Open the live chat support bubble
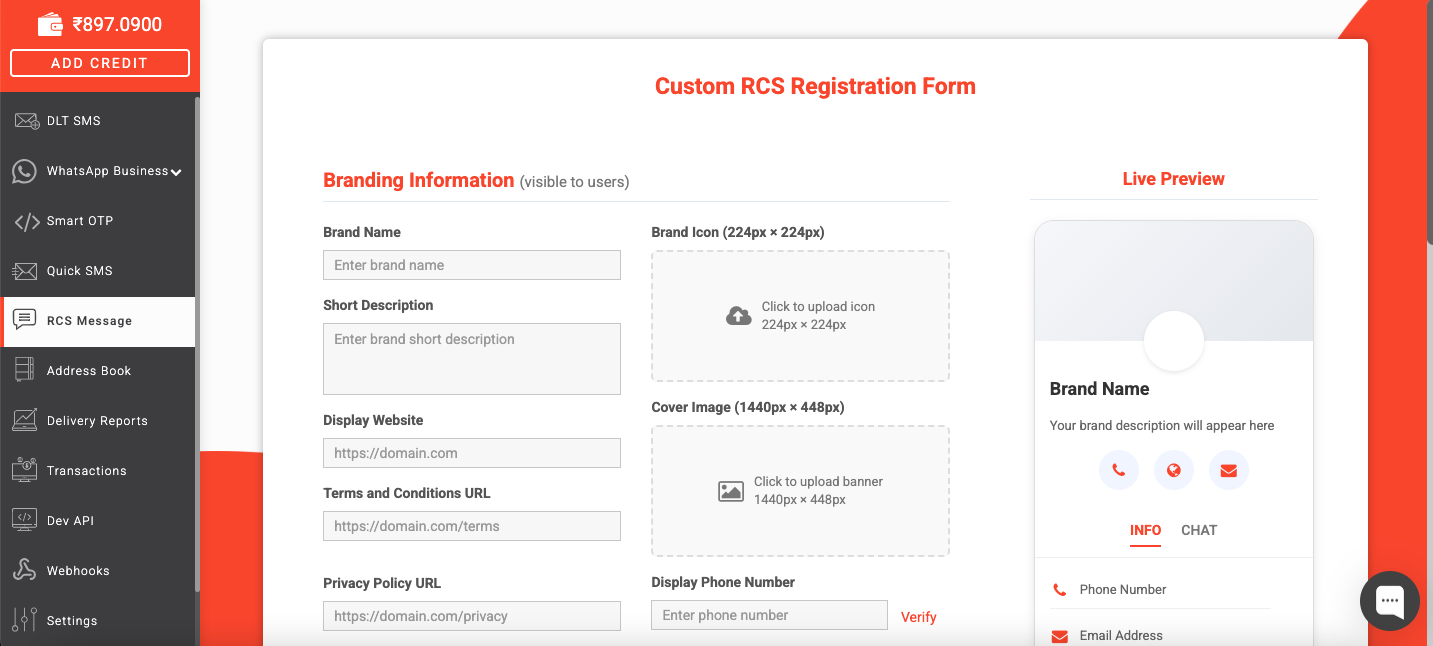Viewport: 1433px width, 646px height. 1390,601
